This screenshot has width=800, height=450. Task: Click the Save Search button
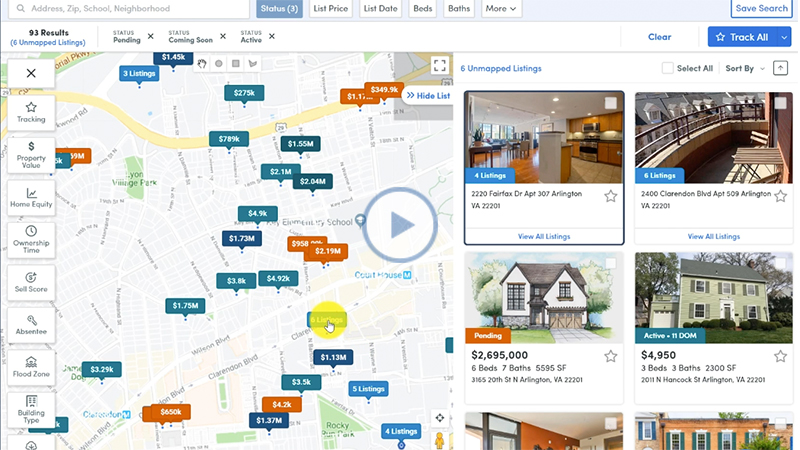pos(761,9)
